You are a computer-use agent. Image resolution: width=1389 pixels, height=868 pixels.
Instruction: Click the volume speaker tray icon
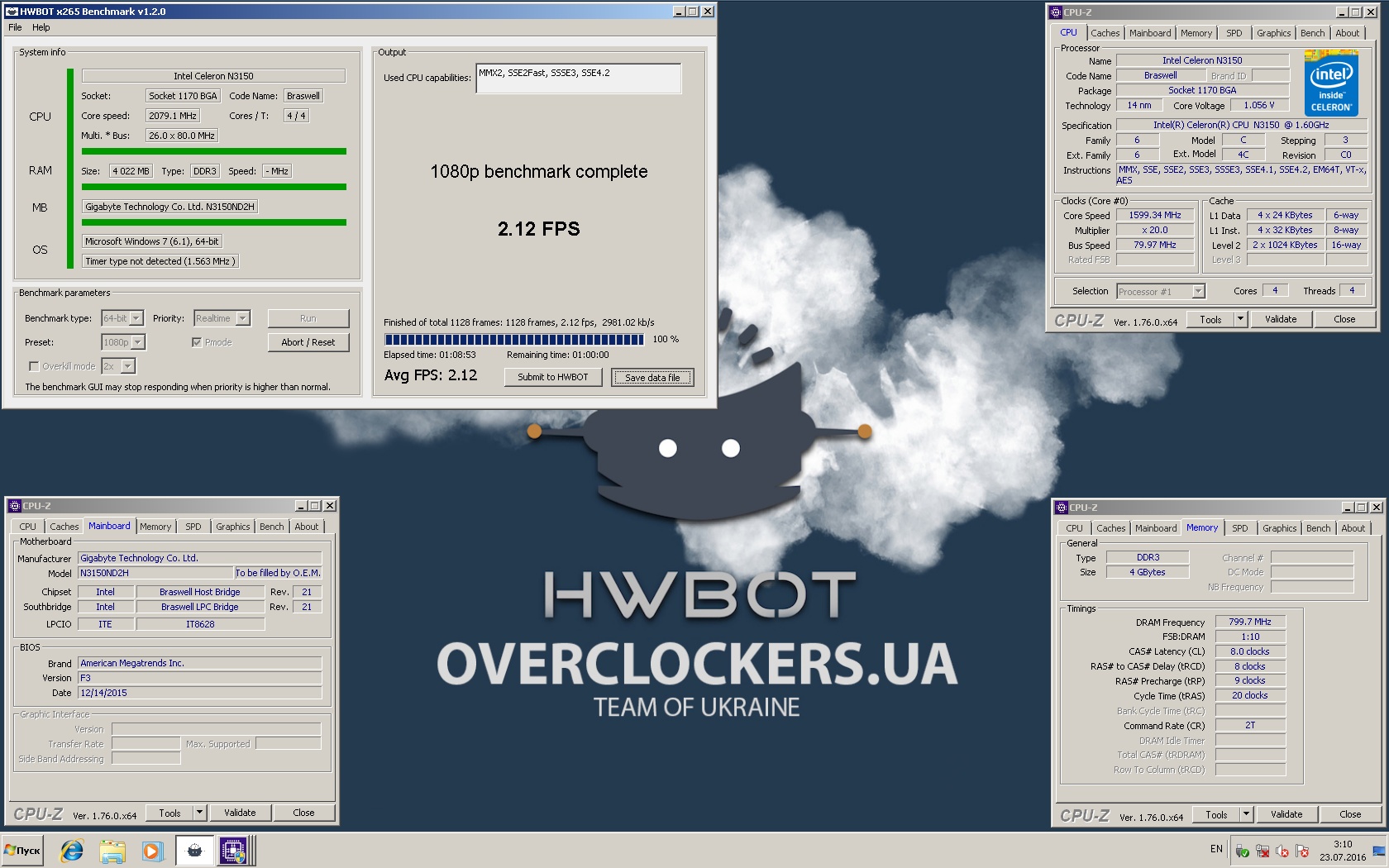(x=1282, y=851)
